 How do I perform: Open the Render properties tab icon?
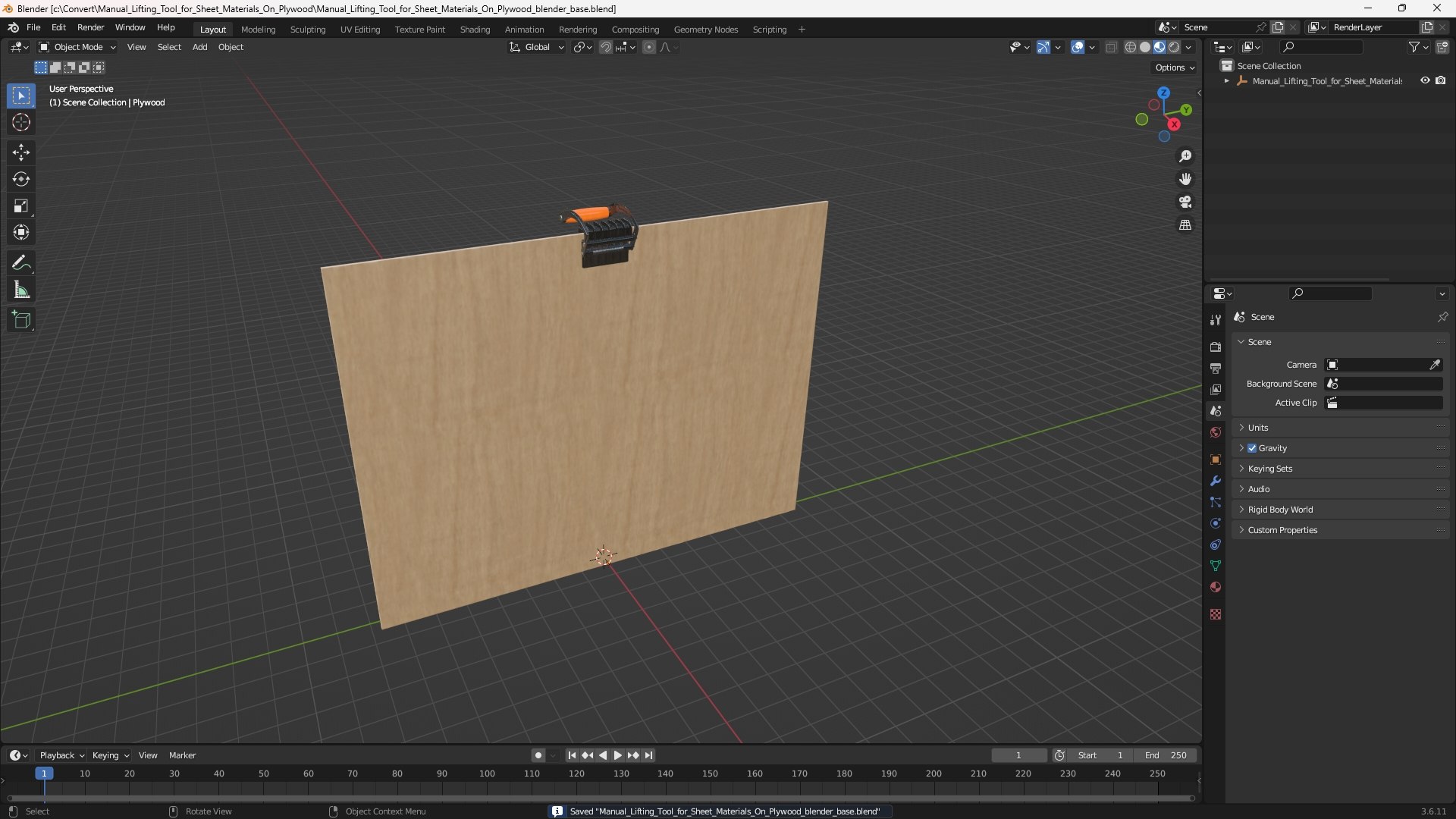pos(1216,347)
